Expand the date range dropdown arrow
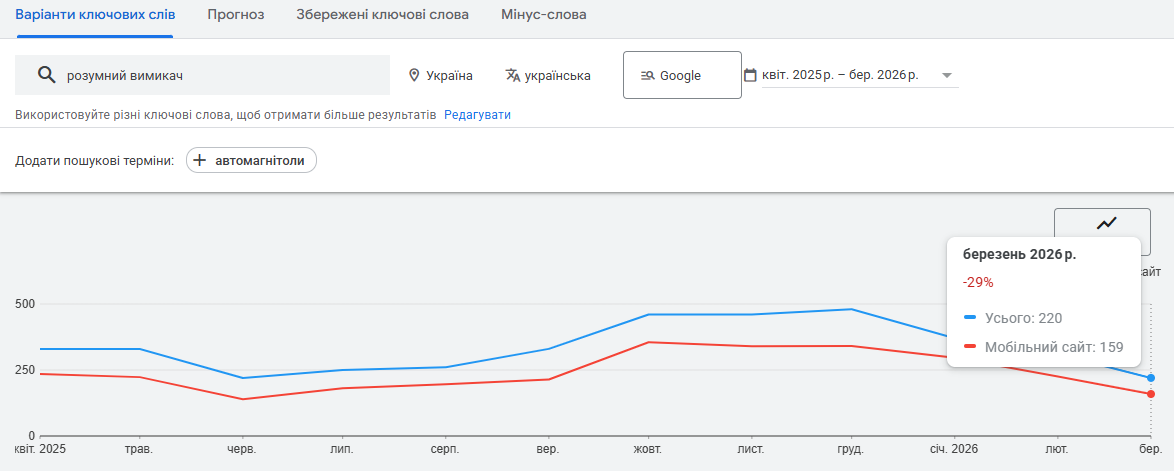The height and width of the screenshot is (471, 1174). pos(946,75)
